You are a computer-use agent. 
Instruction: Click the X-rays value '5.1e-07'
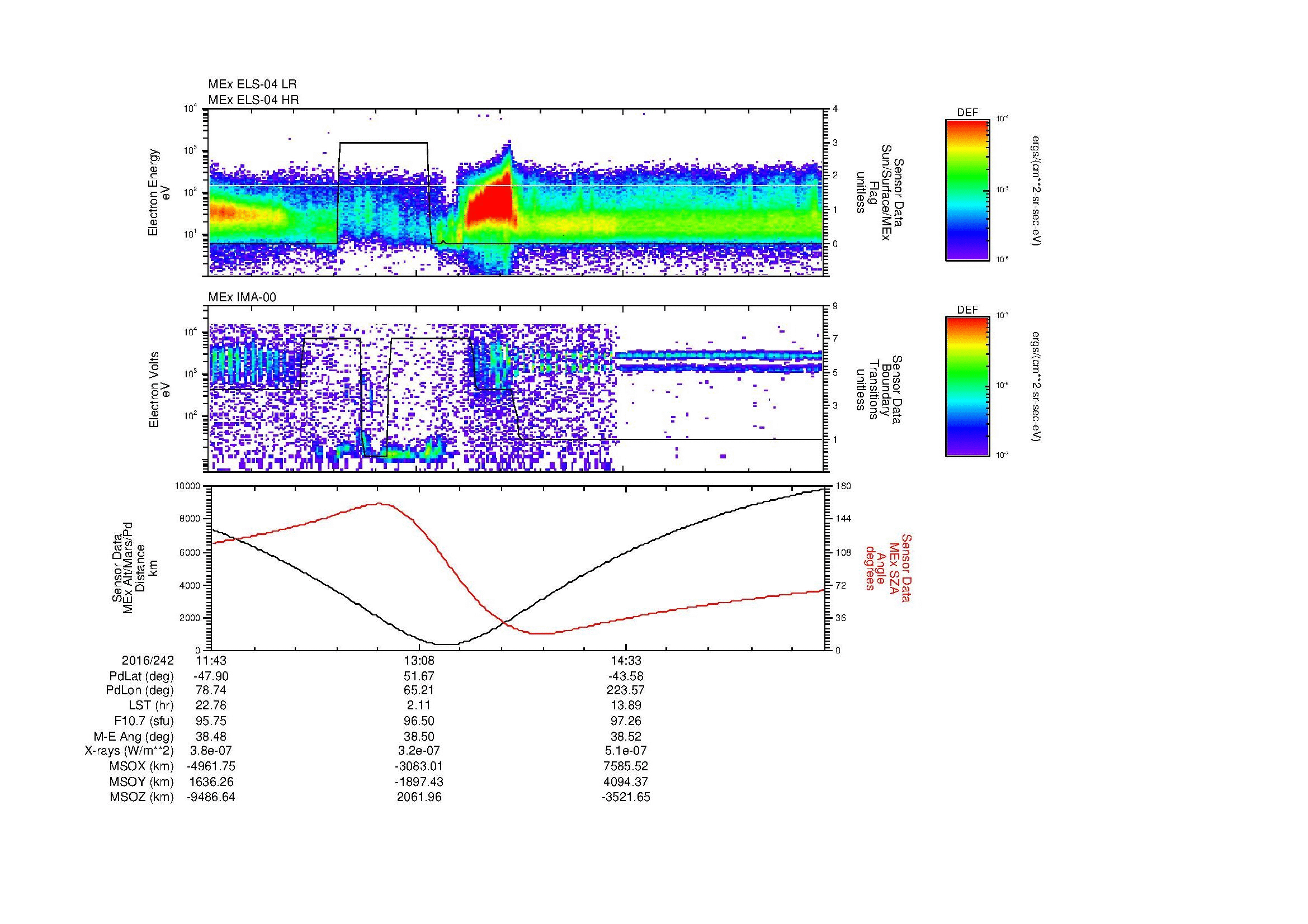626,751
